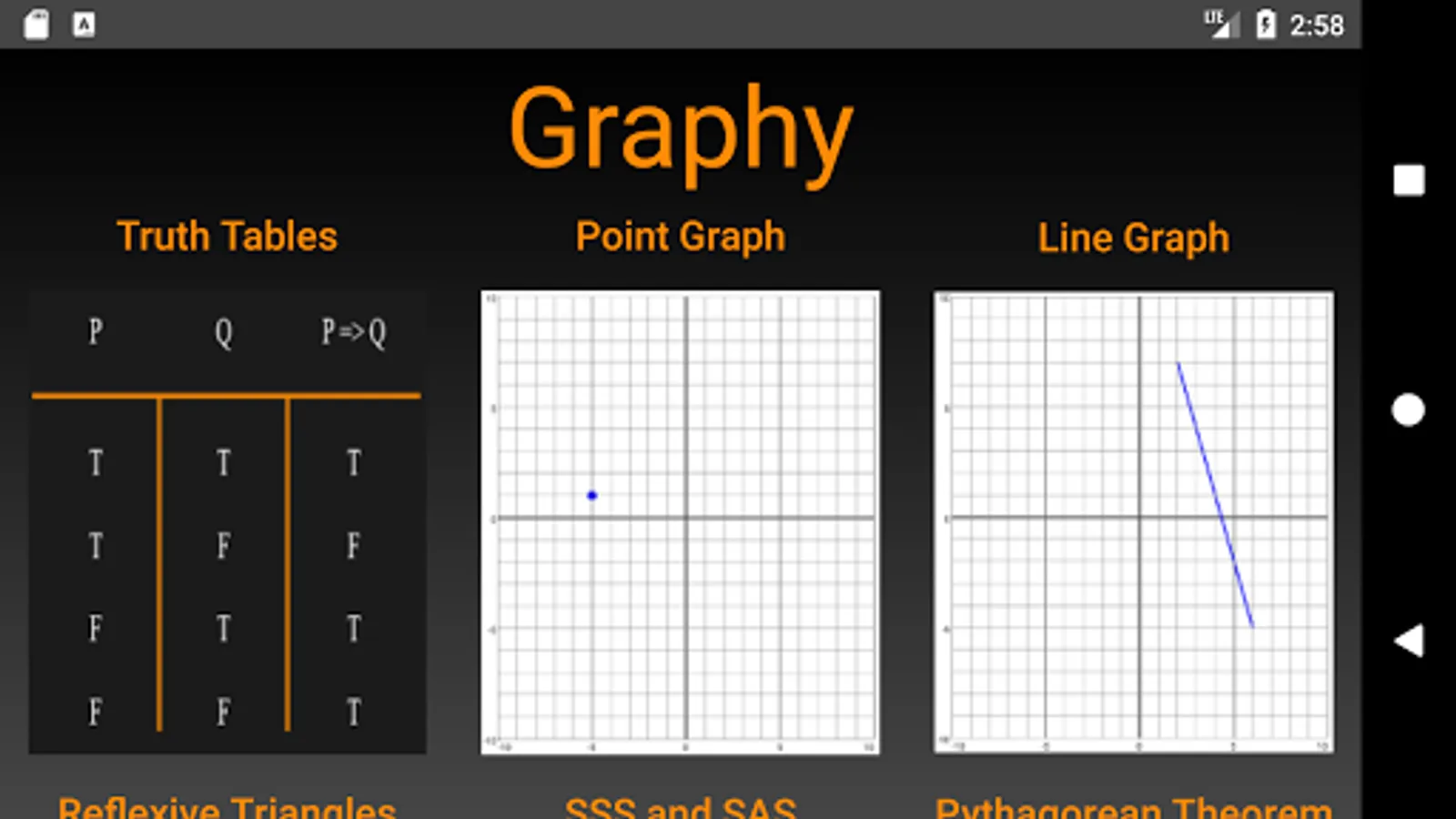Tap the Android home circle button

pos(1409,410)
